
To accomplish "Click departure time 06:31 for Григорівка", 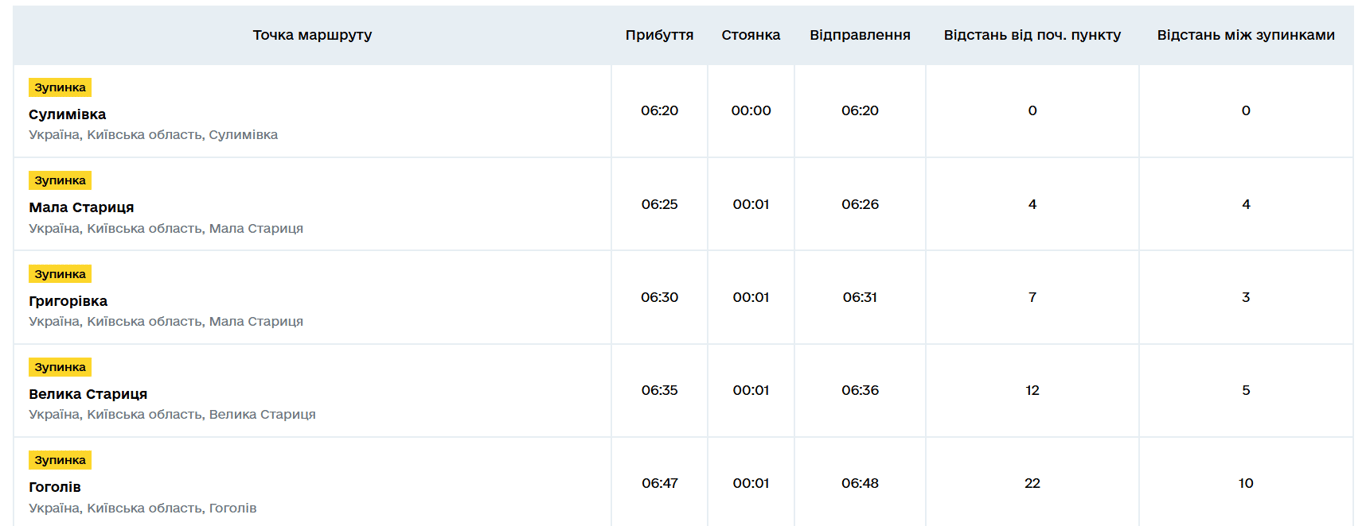I will 860,297.
